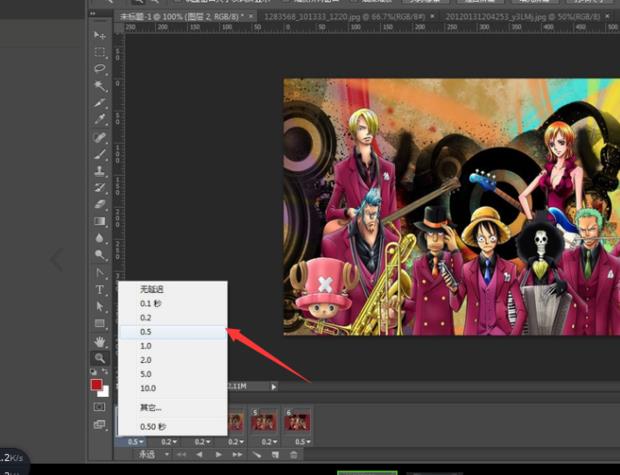Screen dimensions: 620x475
Task: Select the Move tool
Action: pos(100,36)
